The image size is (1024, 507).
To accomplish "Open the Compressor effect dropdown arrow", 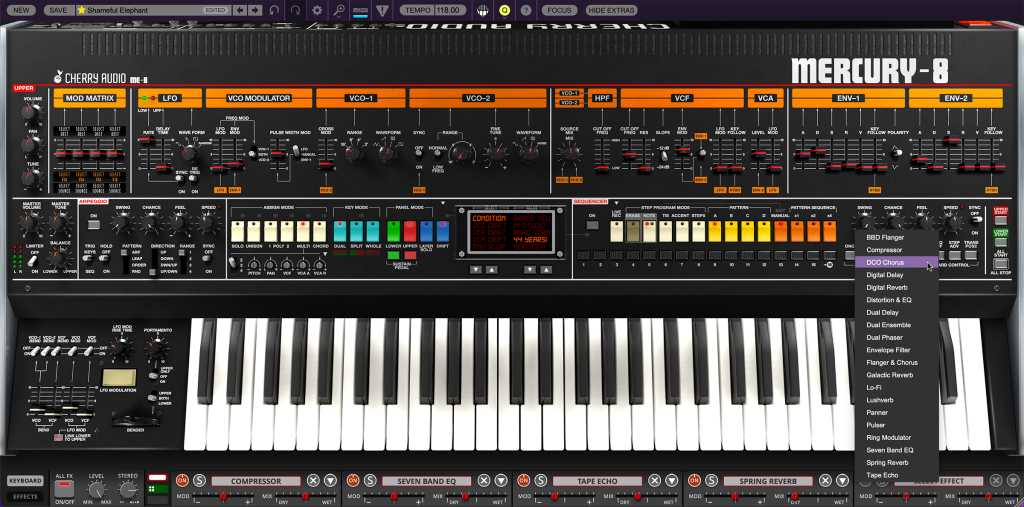I will [x=330, y=480].
